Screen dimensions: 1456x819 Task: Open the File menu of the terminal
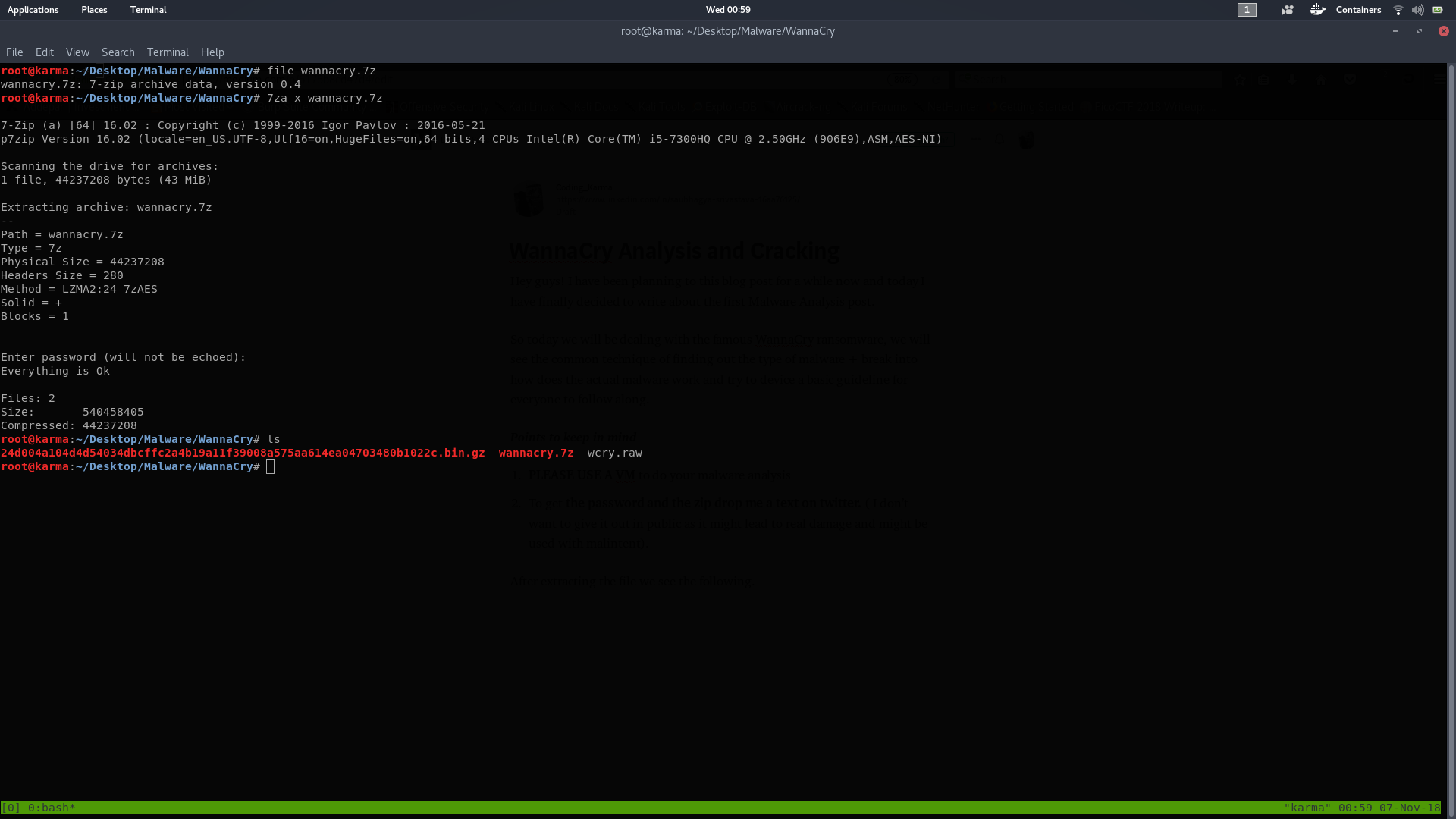14,52
